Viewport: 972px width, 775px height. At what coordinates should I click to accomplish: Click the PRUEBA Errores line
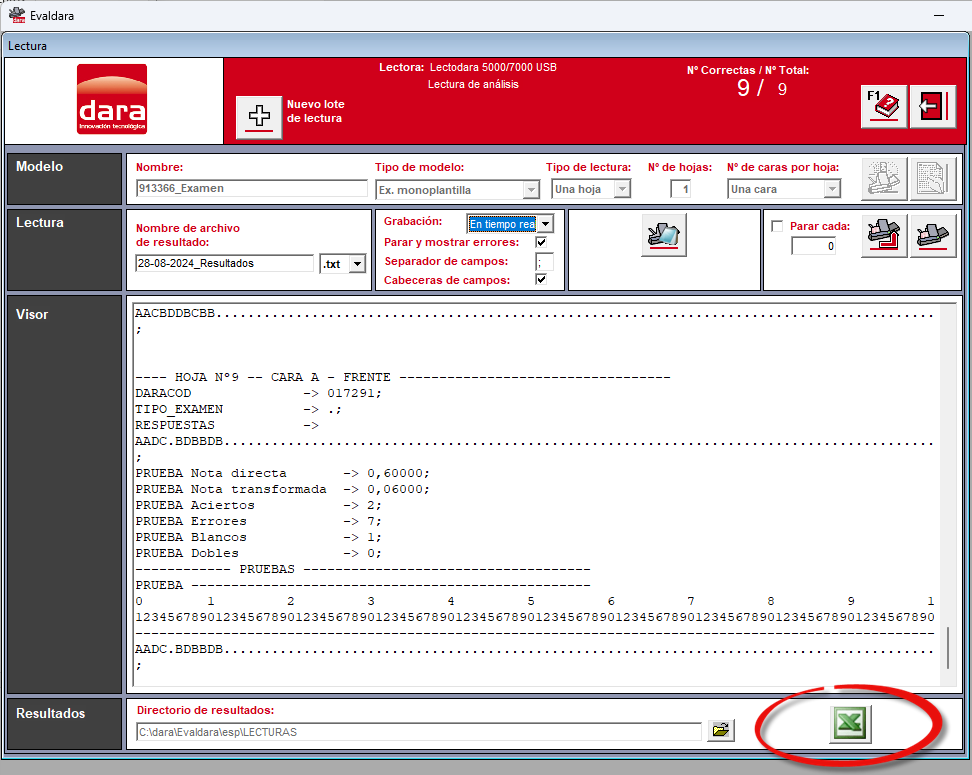pos(258,521)
